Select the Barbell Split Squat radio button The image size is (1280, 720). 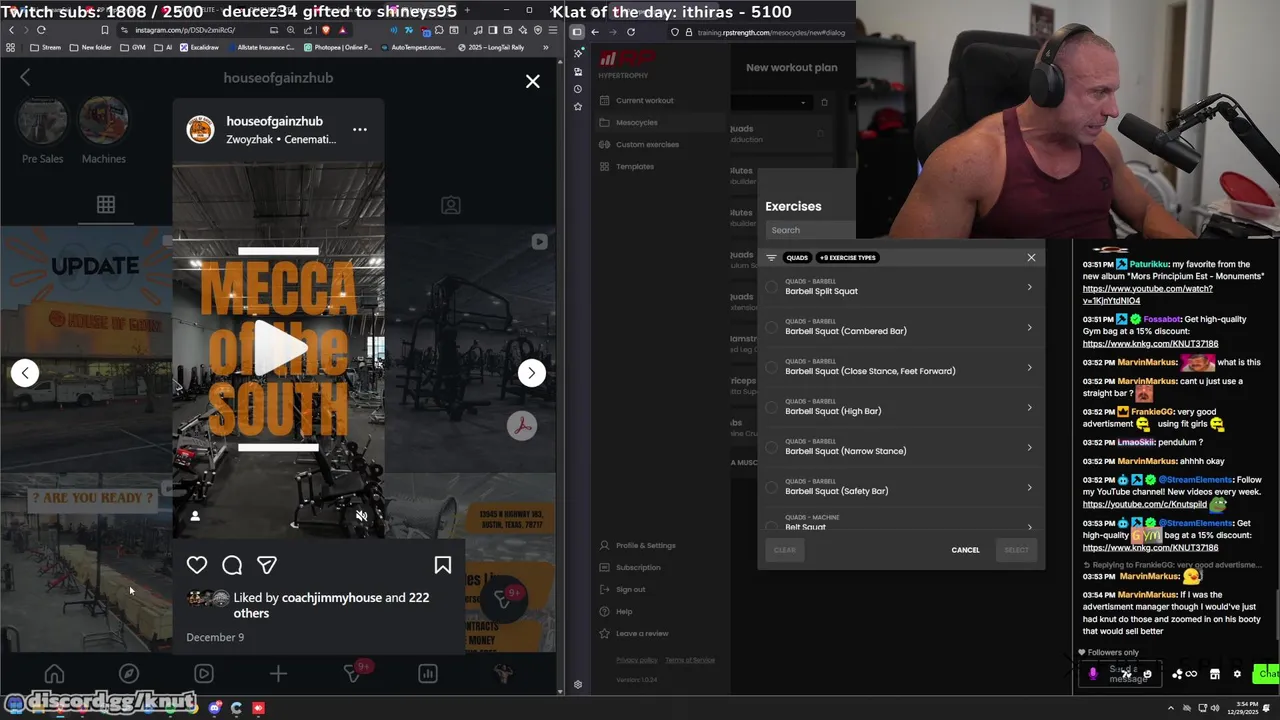tap(771, 287)
